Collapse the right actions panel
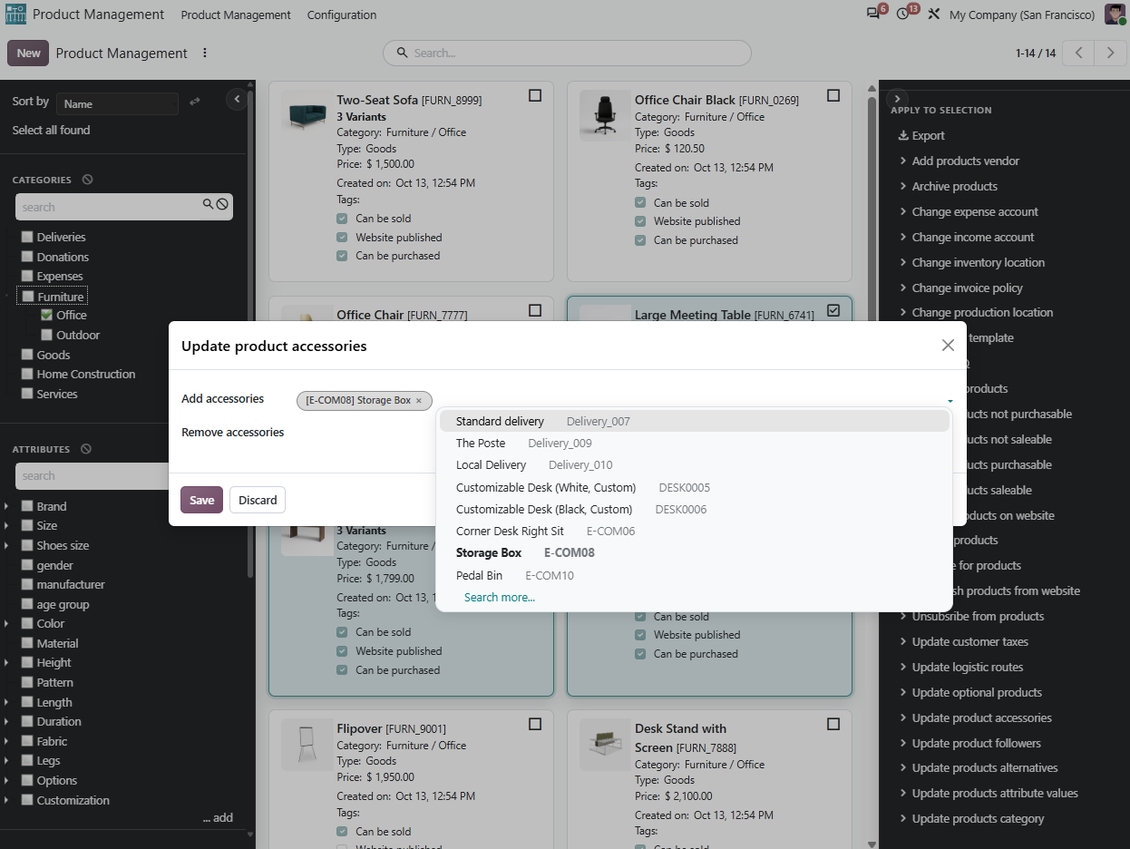 pyautogui.click(x=897, y=98)
